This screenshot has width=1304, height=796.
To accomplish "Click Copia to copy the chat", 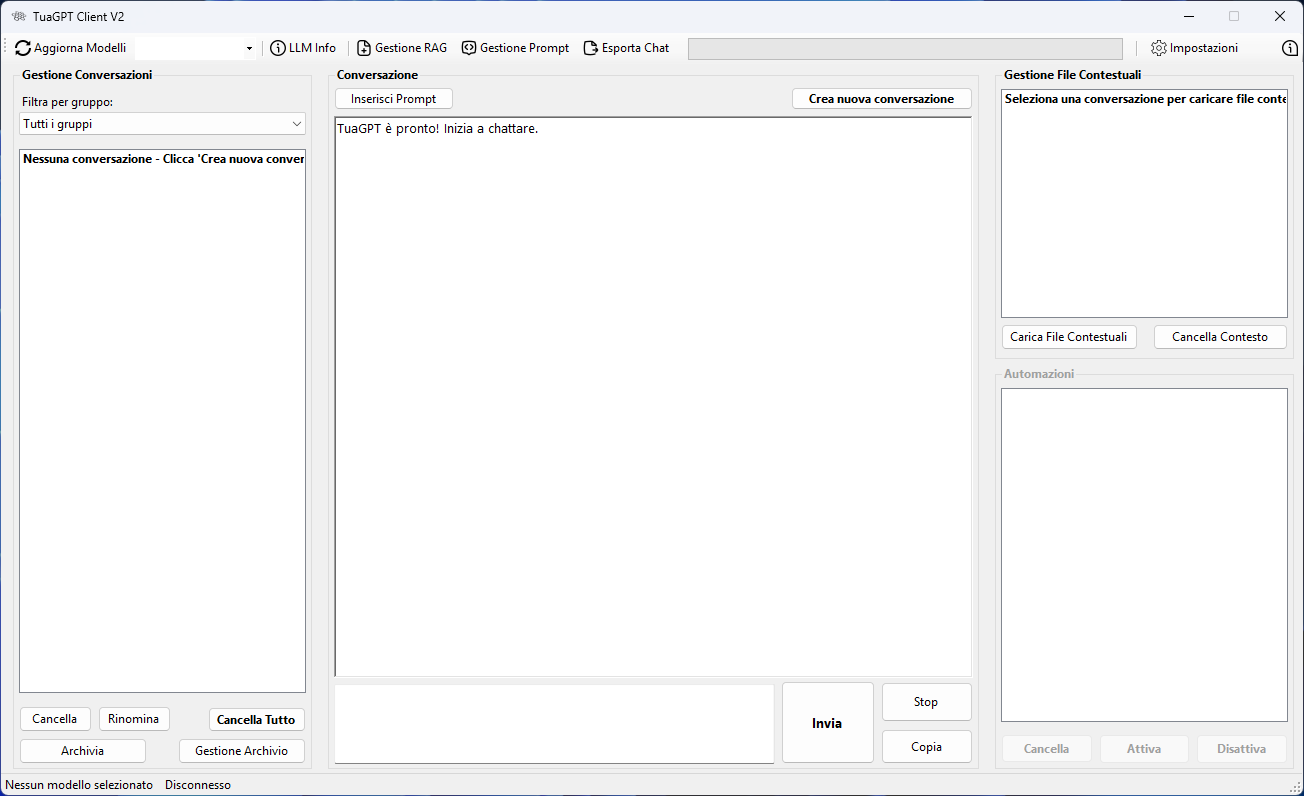I will click(926, 747).
